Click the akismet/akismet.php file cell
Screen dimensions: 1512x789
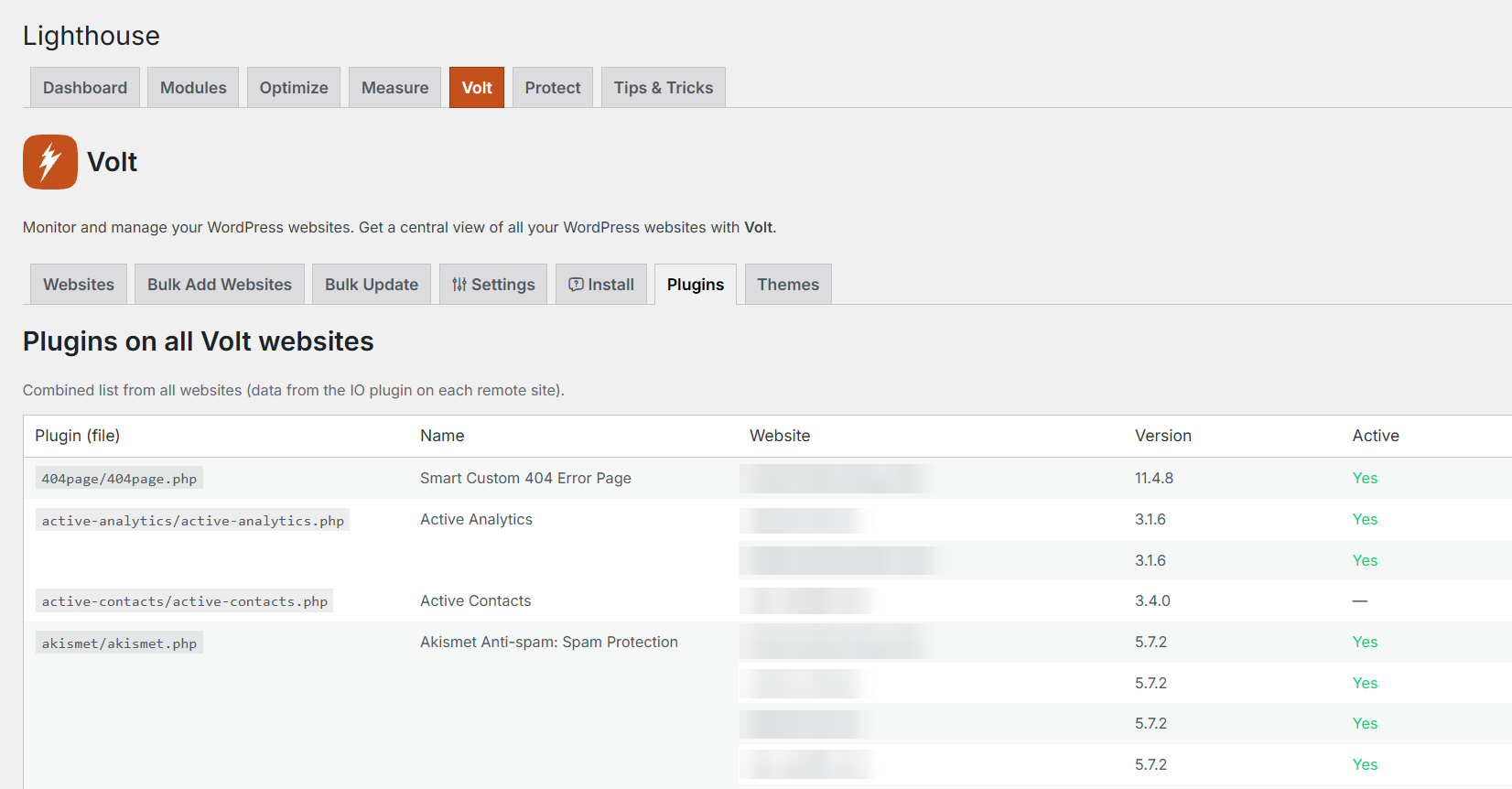[119, 643]
